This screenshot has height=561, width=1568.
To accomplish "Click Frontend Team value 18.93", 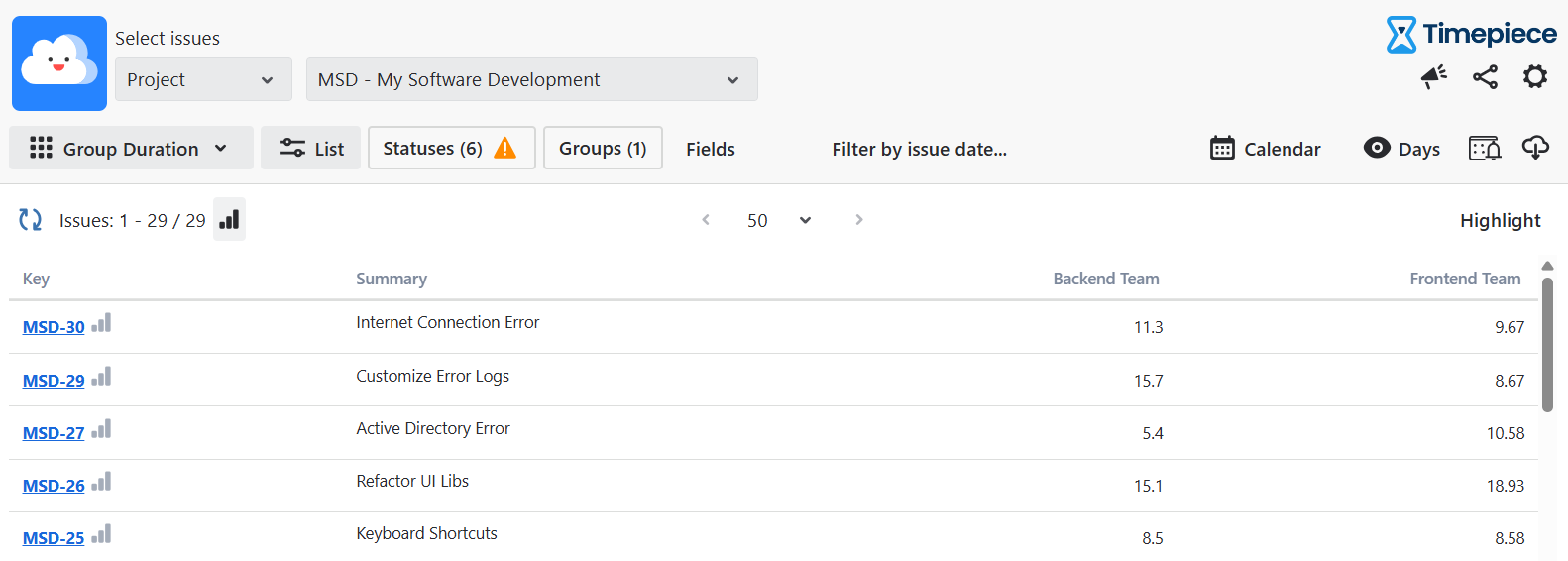I will point(1506,486).
